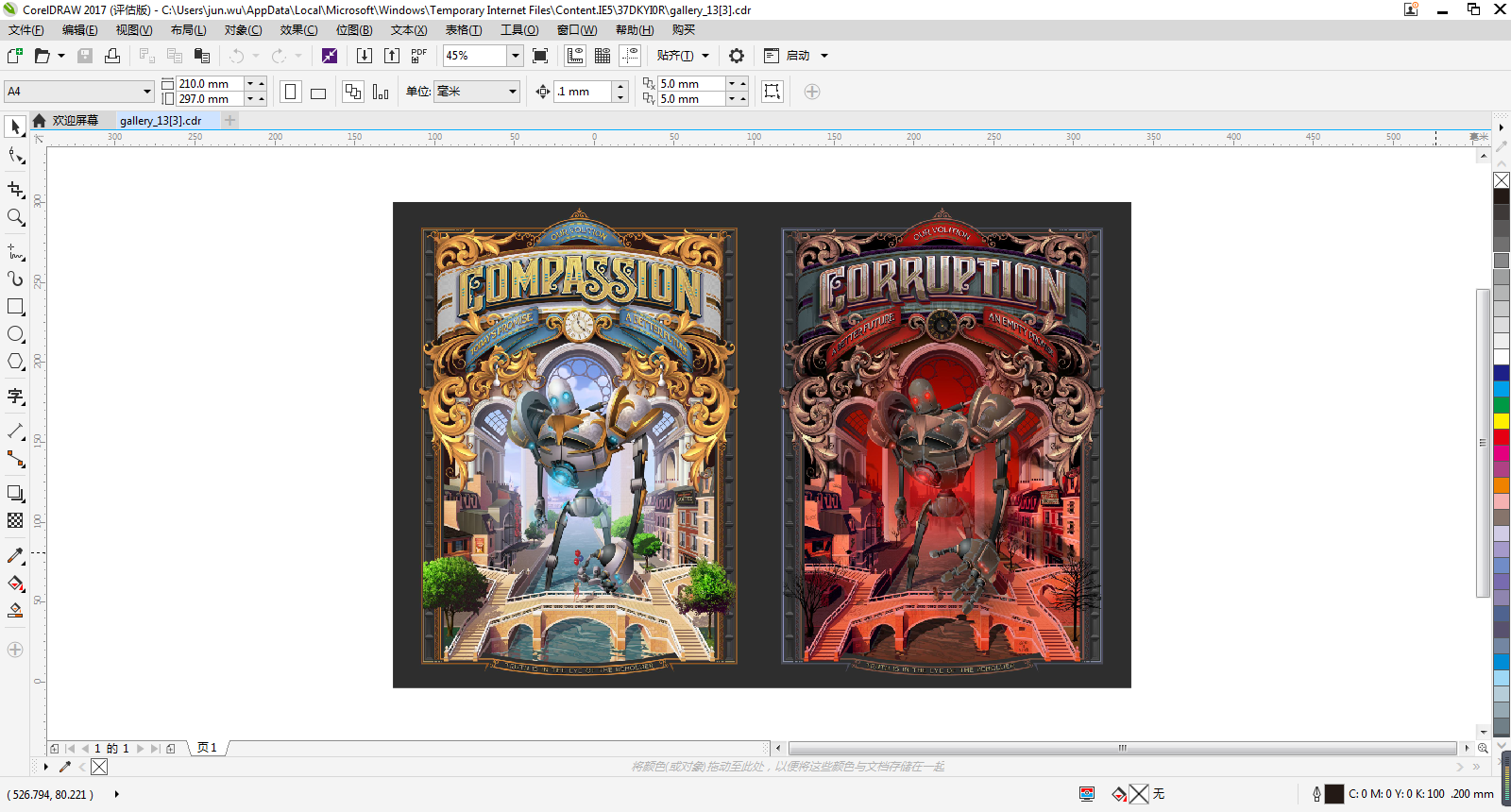The height and width of the screenshot is (812, 1511).
Task: Select the Artistic Media tool
Action: (15, 279)
